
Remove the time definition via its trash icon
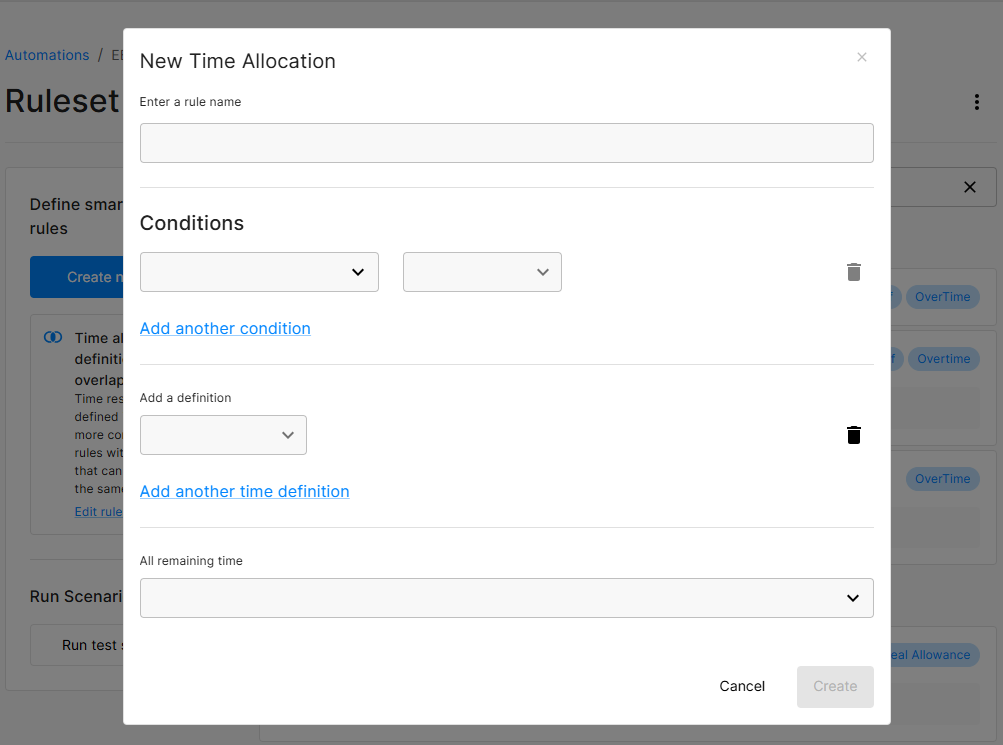tap(853, 434)
